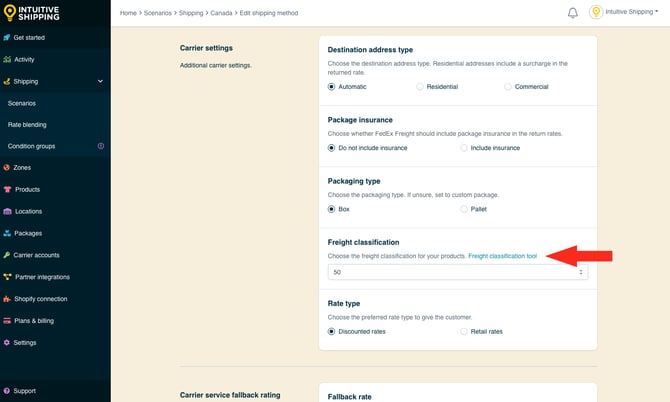Go to Canada breadcrumb
The image size is (670, 402).
click(x=221, y=13)
